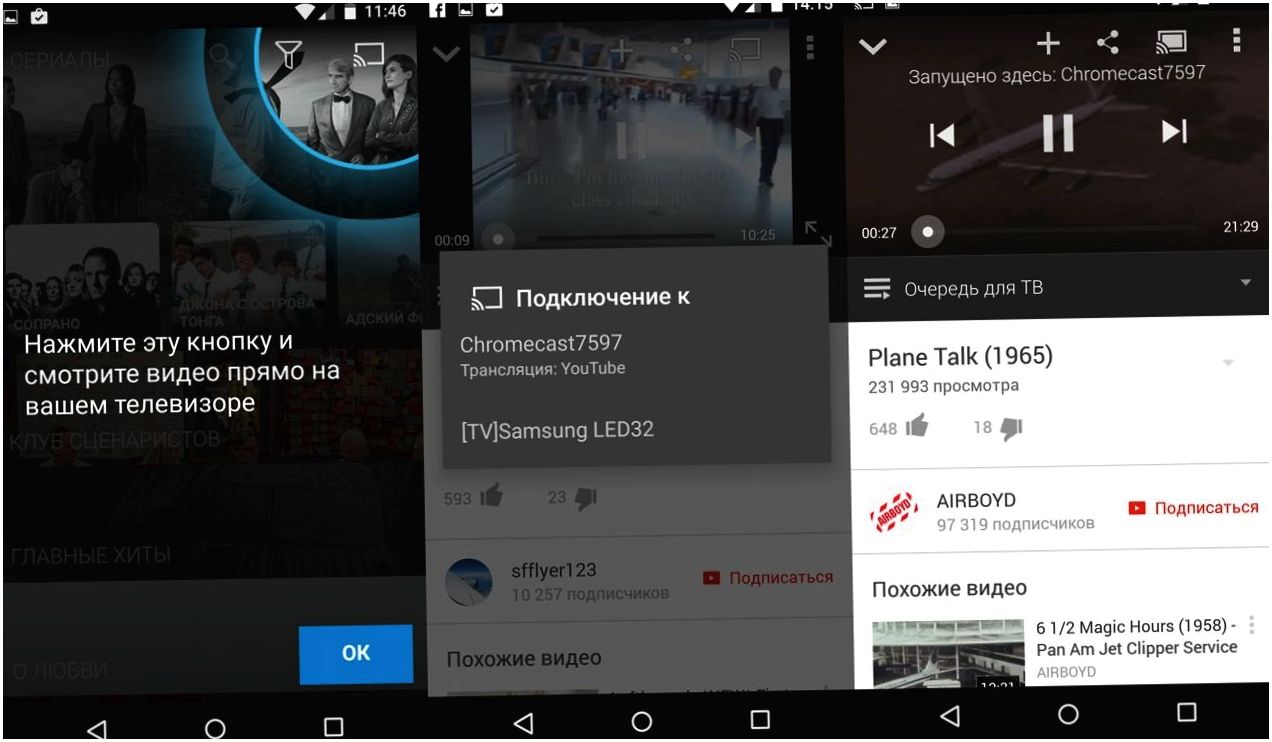
Task: Tap Recents square in left screen navigation bar
Action: click(333, 727)
